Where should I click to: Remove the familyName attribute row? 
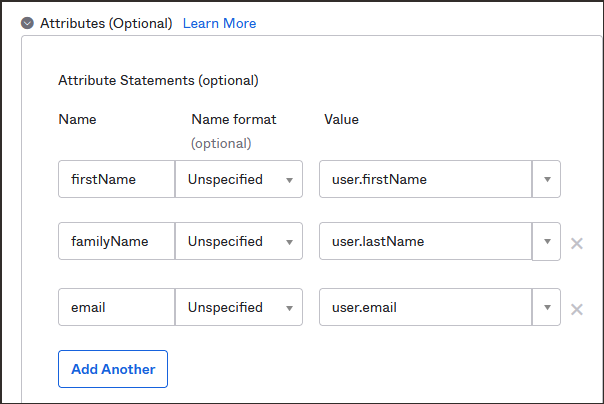pyautogui.click(x=577, y=243)
